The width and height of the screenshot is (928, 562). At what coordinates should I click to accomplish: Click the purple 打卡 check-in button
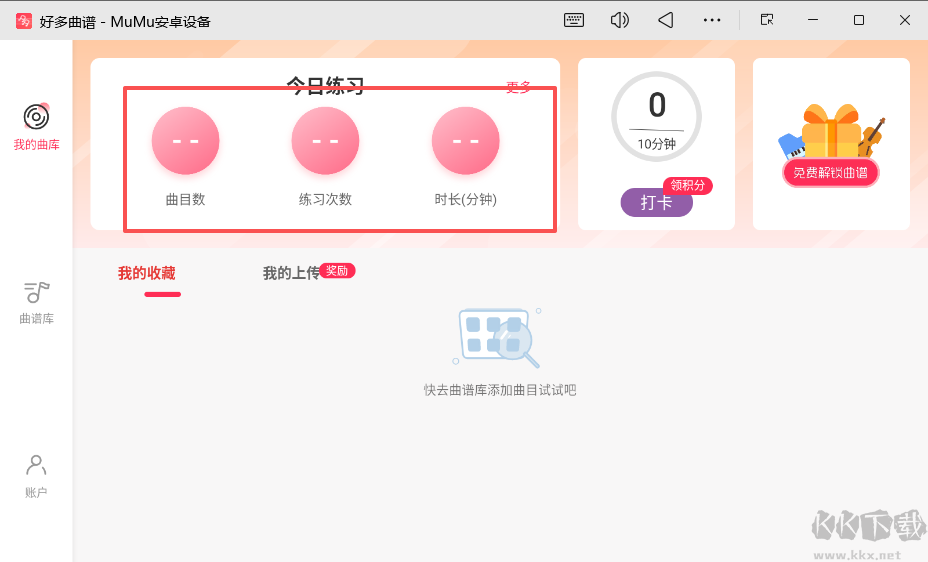(x=656, y=202)
